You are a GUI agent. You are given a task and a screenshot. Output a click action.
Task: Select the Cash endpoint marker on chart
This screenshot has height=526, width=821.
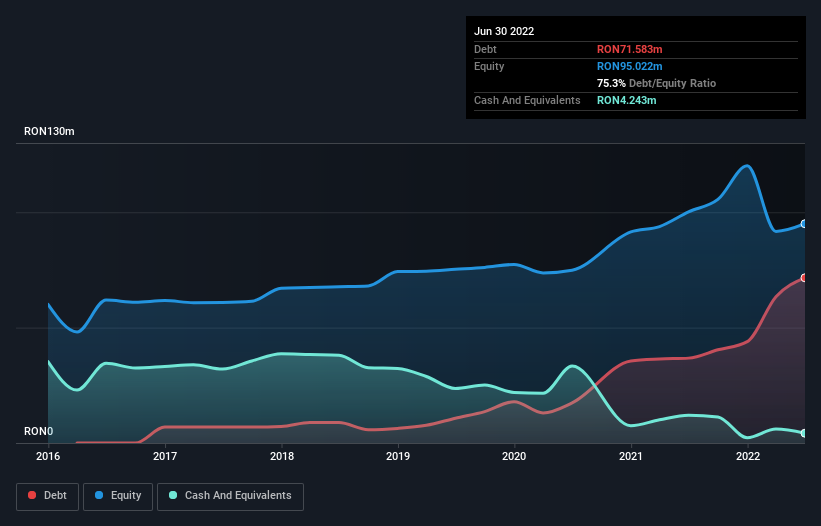(804, 433)
